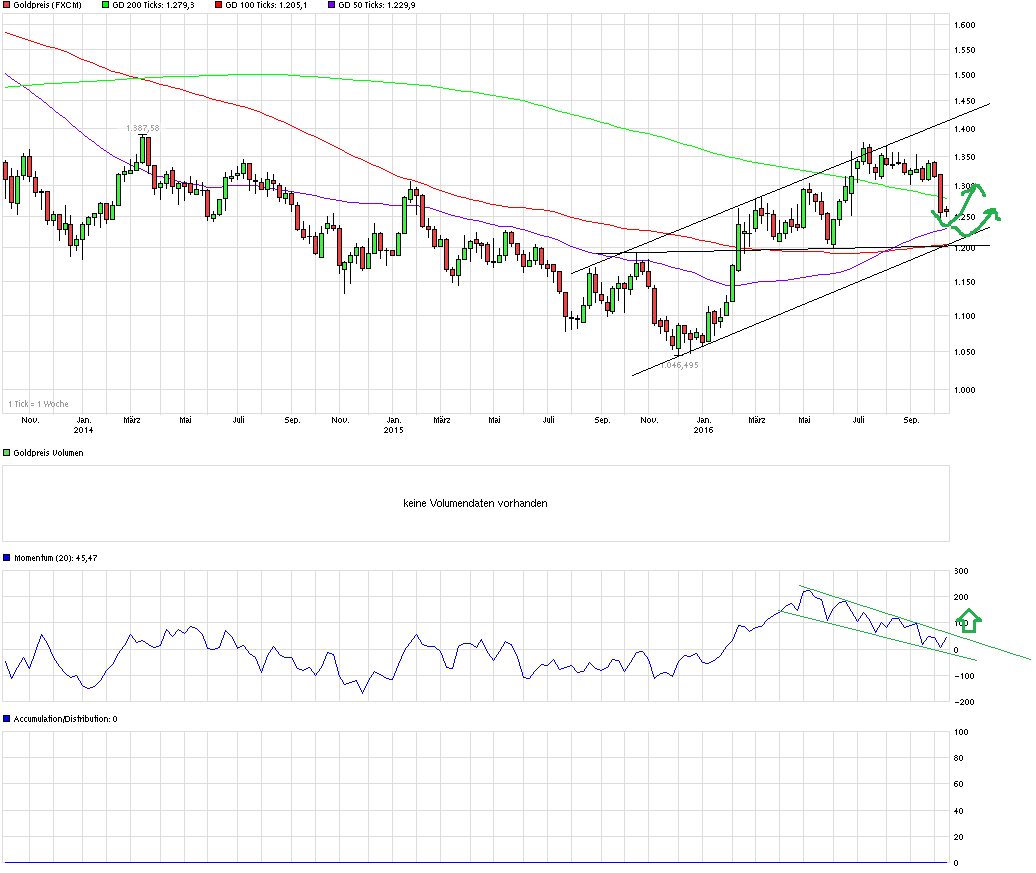
Task: Select the 'GD 100 Ticks: 1.205,1' label
Action: pyautogui.click(x=266, y=5)
